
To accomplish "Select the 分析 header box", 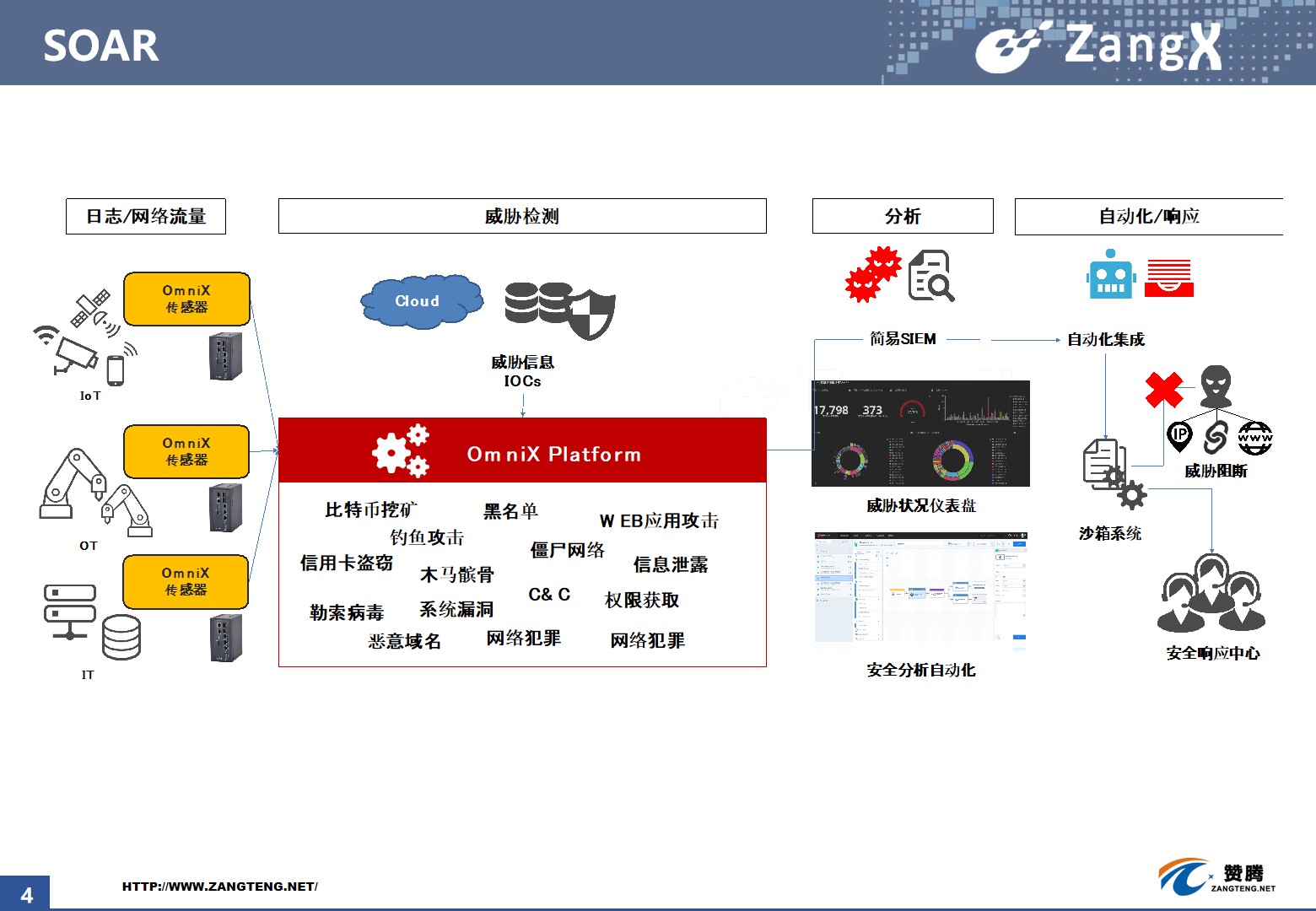I will coord(903,216).
